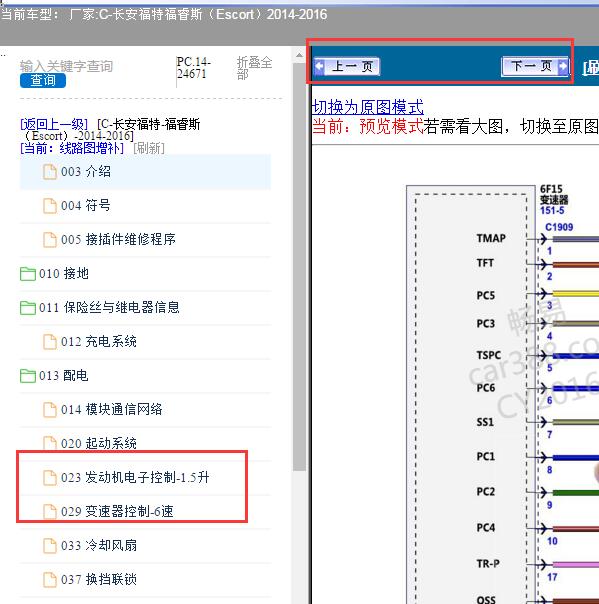Open 033 冷却风扇 document
Screen dimensions: 599x604
point(145,545)
